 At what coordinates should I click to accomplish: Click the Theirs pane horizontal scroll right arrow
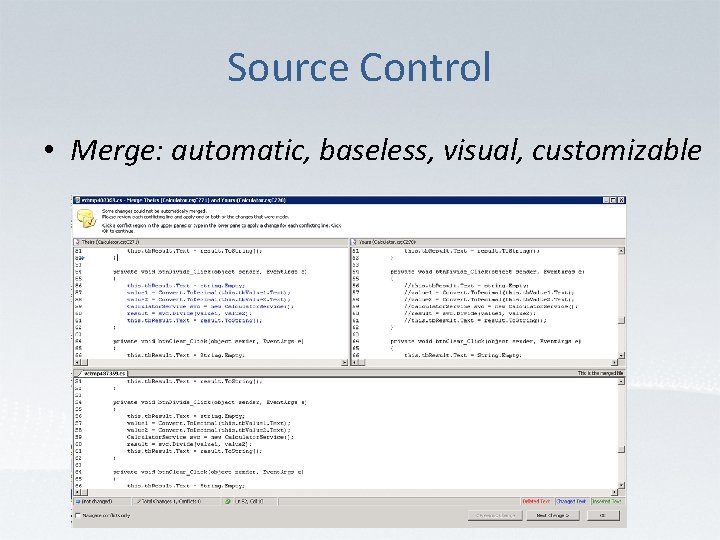tap(344, 362)
